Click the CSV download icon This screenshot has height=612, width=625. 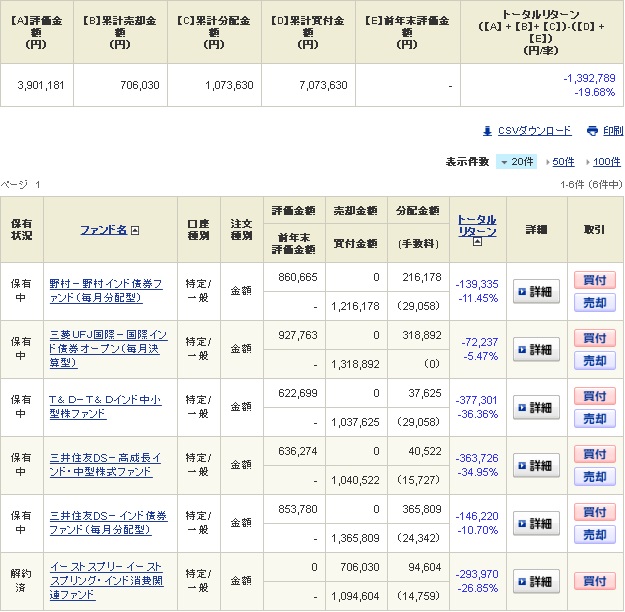coord(487,131)
